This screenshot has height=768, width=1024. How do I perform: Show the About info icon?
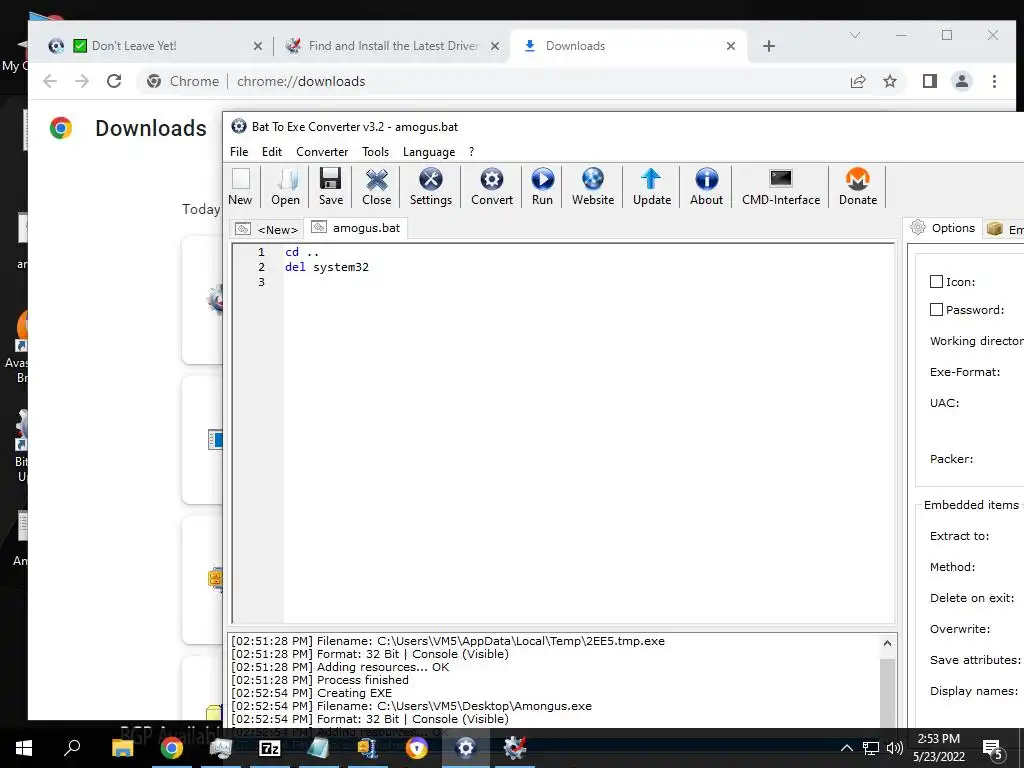707,187
